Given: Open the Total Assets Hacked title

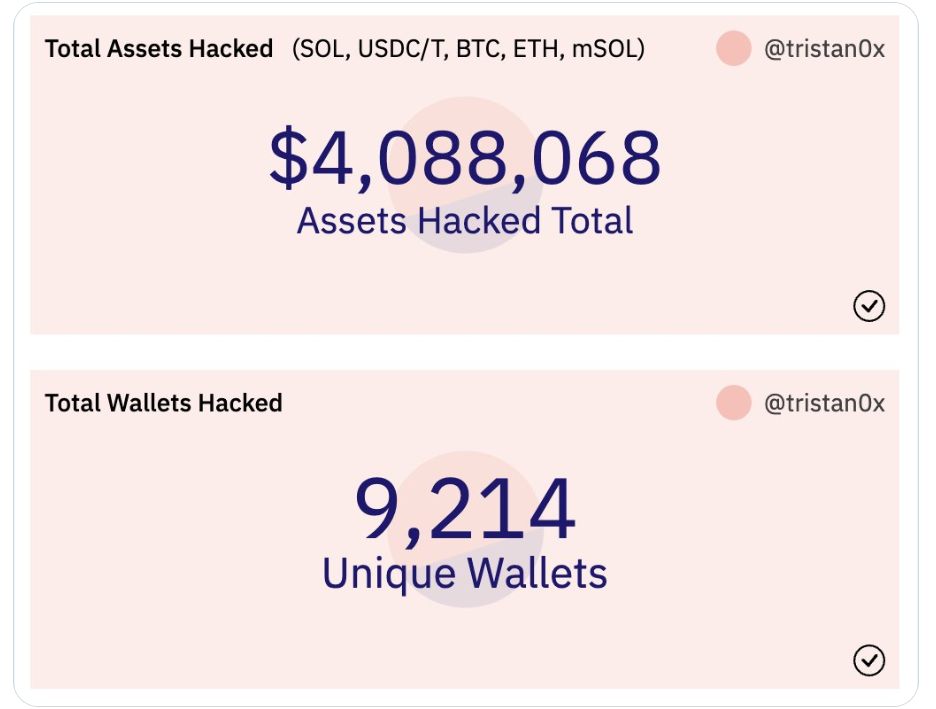Looking at the screenshot, I should pos(159,49).
